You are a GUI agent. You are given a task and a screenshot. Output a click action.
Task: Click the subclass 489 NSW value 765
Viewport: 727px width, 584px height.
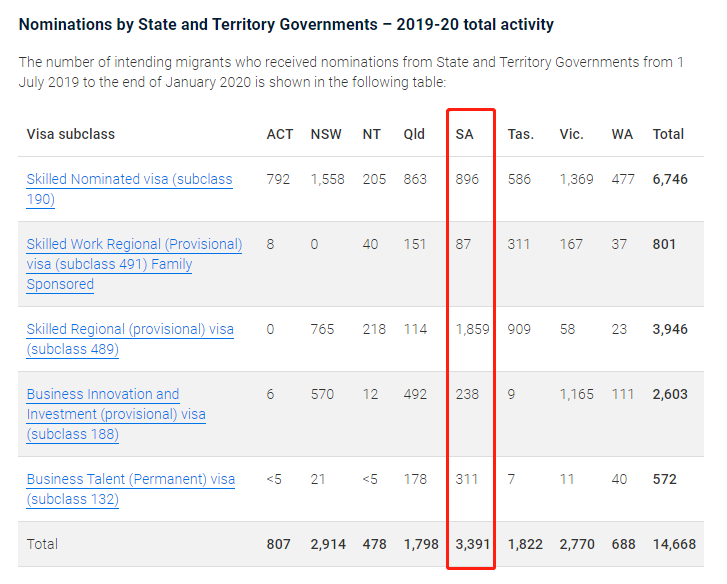coord(322,329)
